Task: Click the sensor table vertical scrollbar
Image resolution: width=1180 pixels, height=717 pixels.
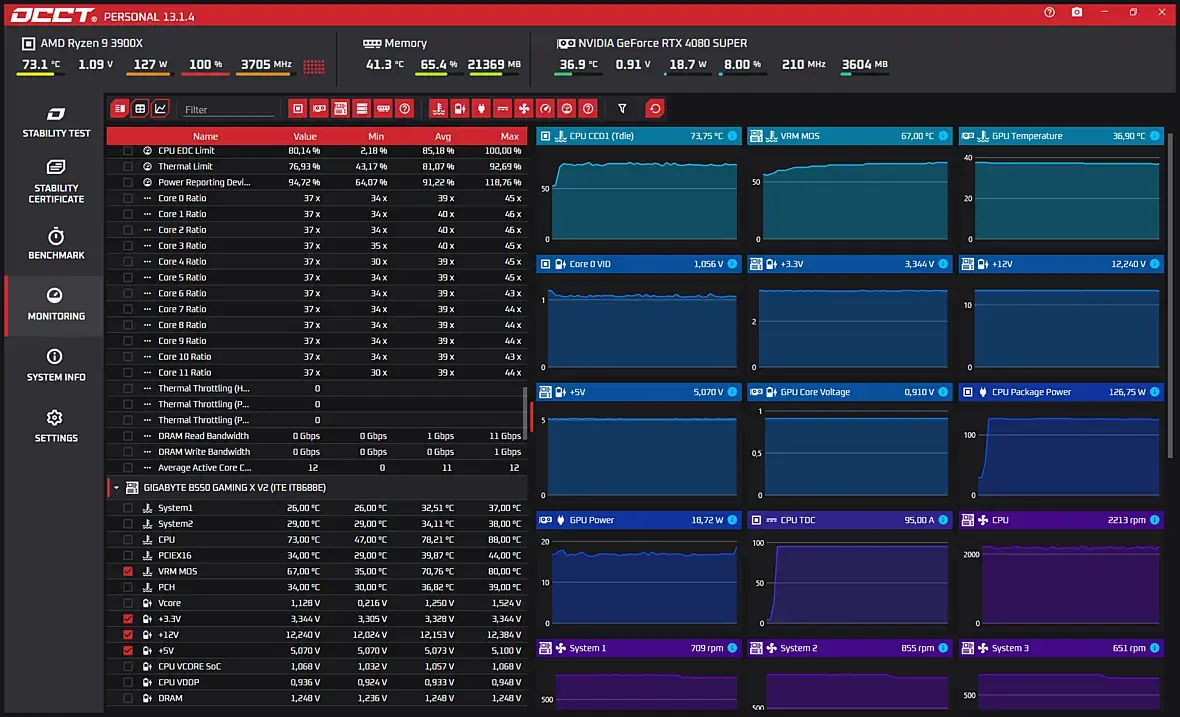Action: click(x=525, y=413)
